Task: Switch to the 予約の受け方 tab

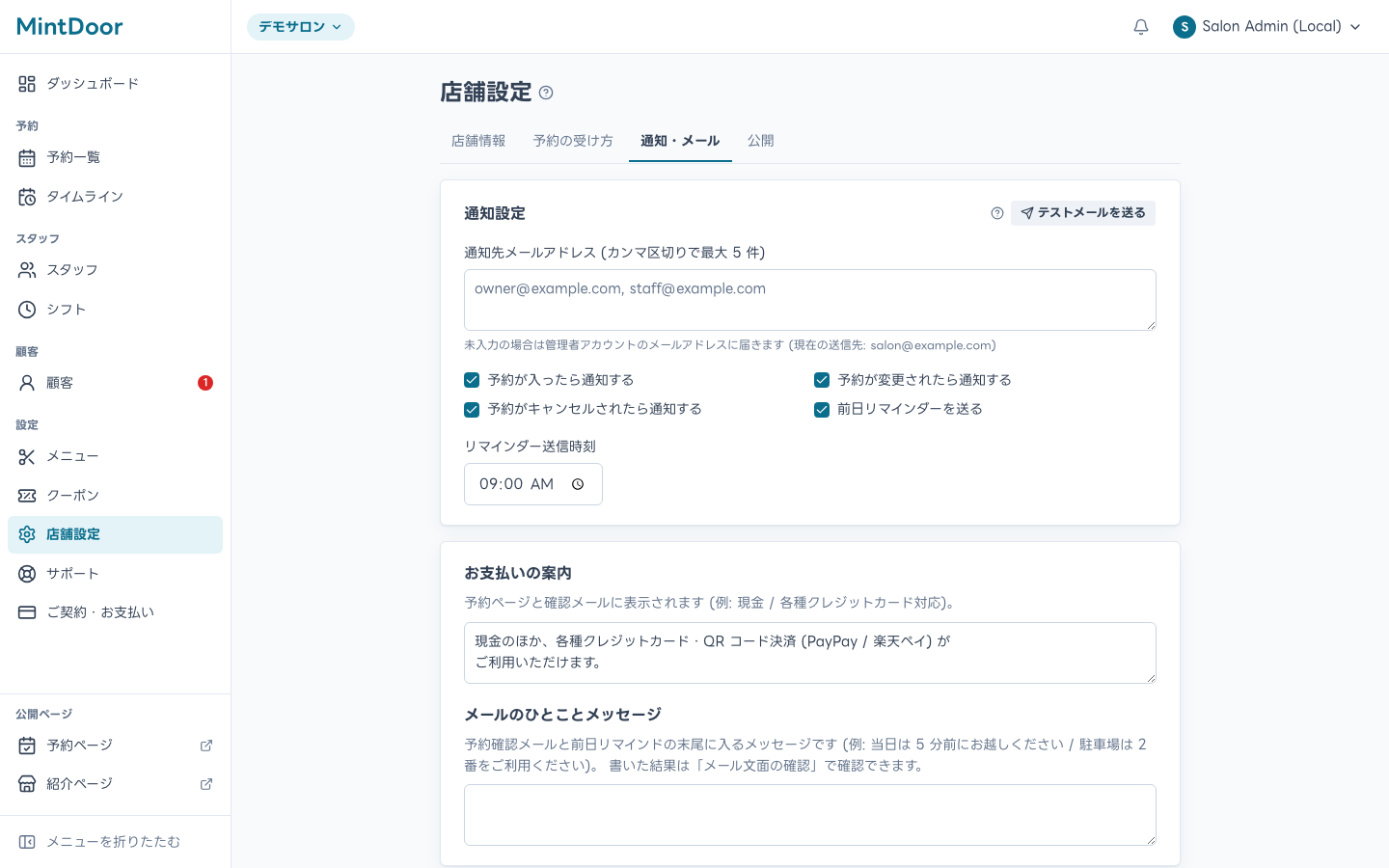Action: pyautogui.click(x=573, y=141)
